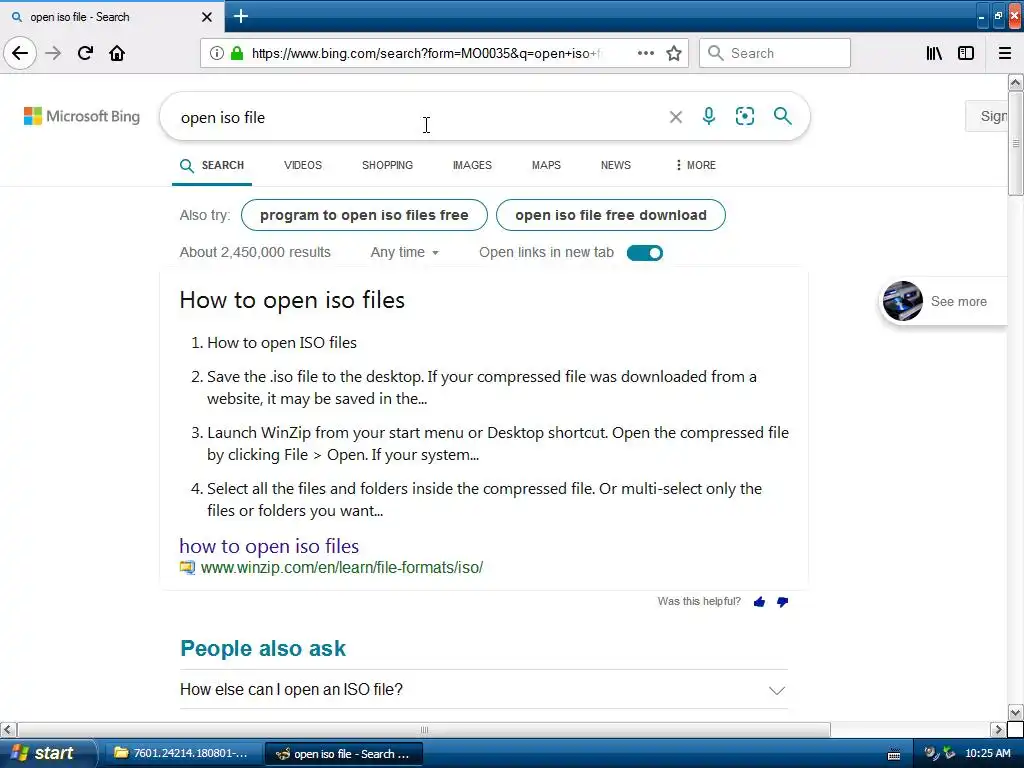Open the page actions three-dot menu
Viewport: 1024px width, 768px height.
click(x=645, y=53)
